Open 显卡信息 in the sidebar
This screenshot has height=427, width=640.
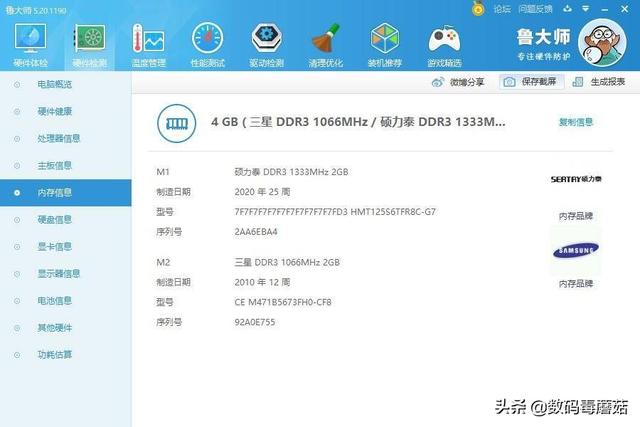pyautogui.click(x=54, y=247)
